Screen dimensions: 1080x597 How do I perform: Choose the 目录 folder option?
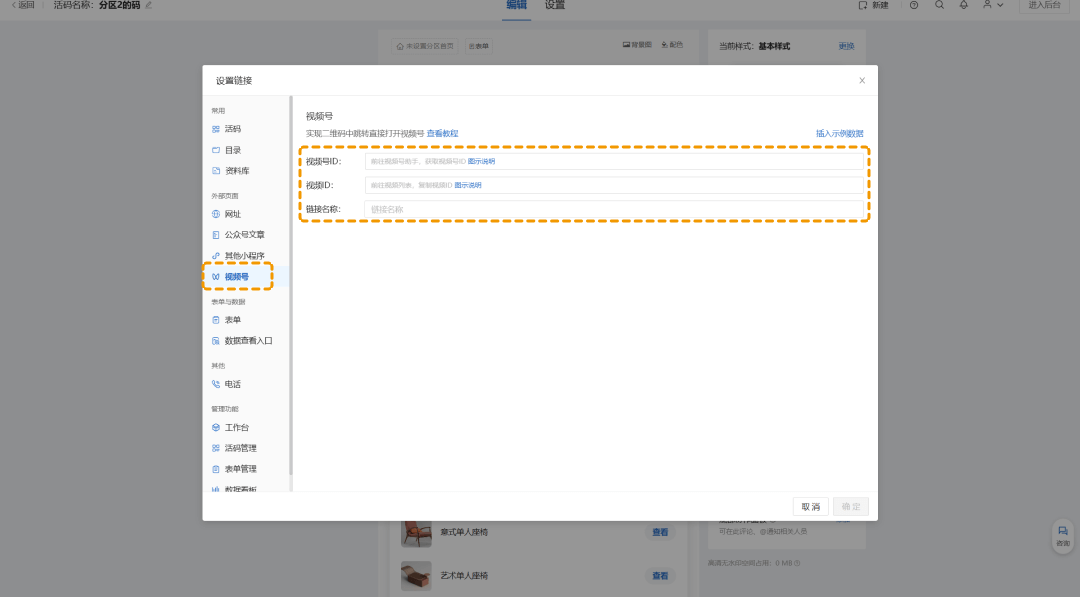pyautogui.click(x=232, y=150)
